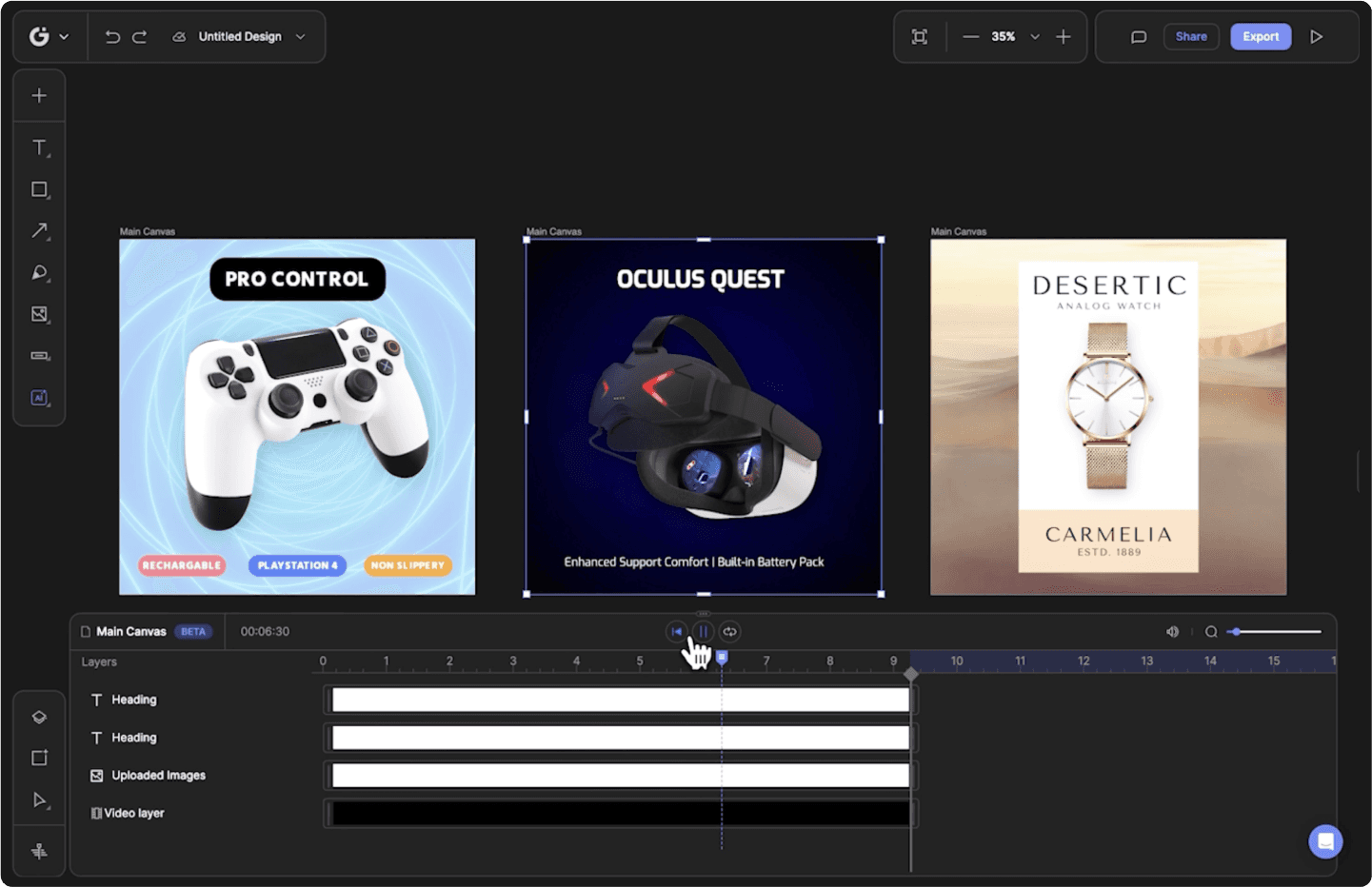This screenshot has height=887, width=1372.
Task: Click the Export button
Action: click(x=1261, y=36)
